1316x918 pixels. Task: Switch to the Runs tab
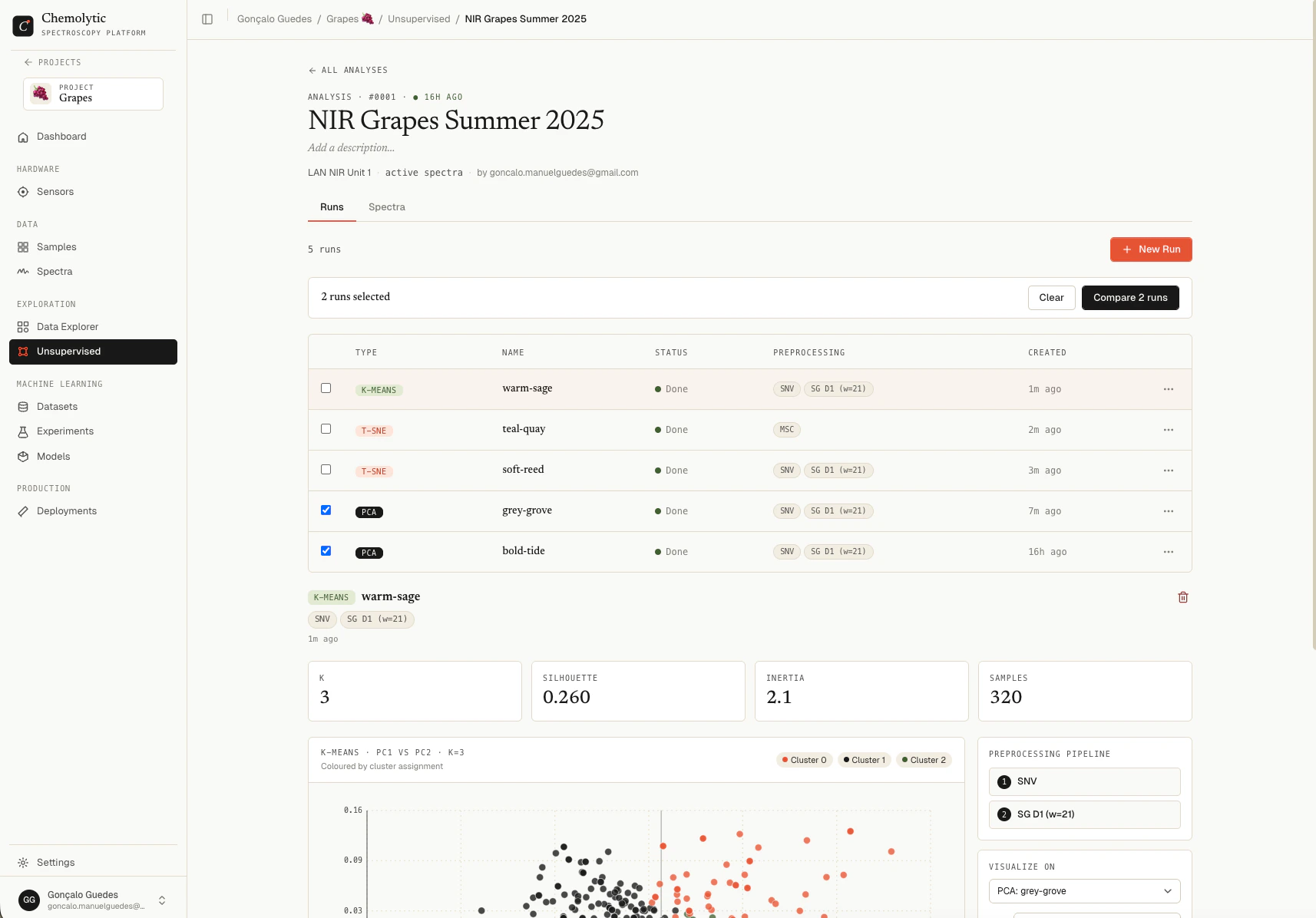(332, 207)
